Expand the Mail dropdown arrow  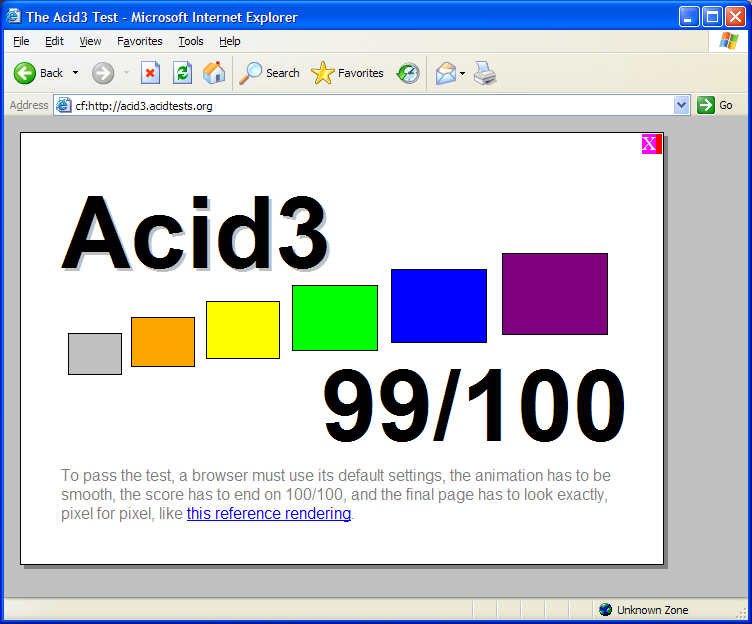[x=462, y=73]
